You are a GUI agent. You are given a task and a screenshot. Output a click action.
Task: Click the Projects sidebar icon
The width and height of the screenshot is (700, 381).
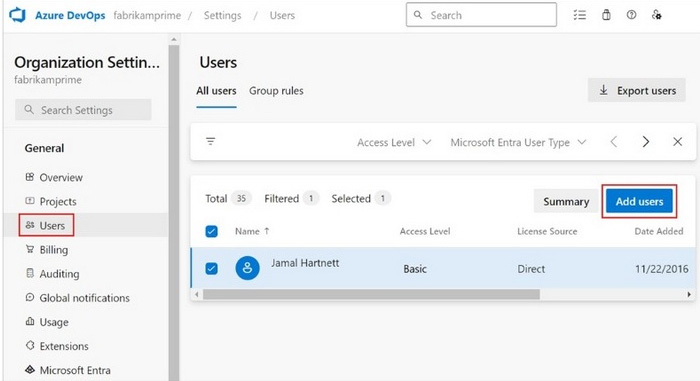click(x=30, y=201)
